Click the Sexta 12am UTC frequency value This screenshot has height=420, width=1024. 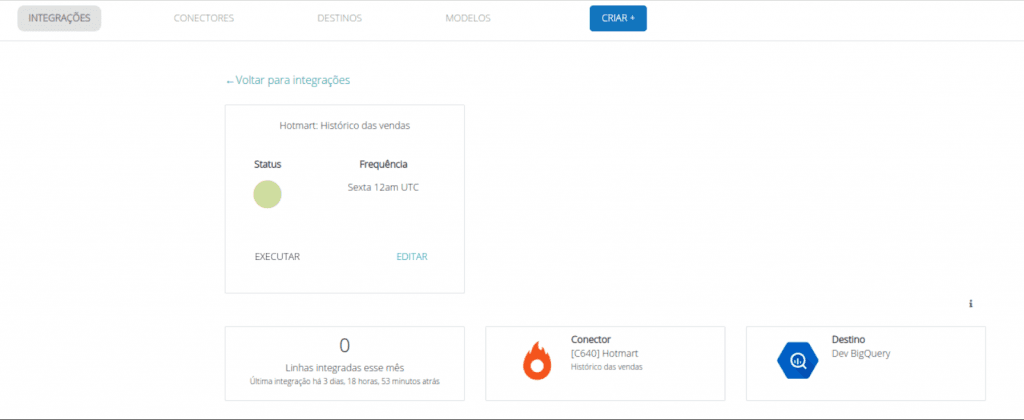pyautogui.click(x=383, y=187)
